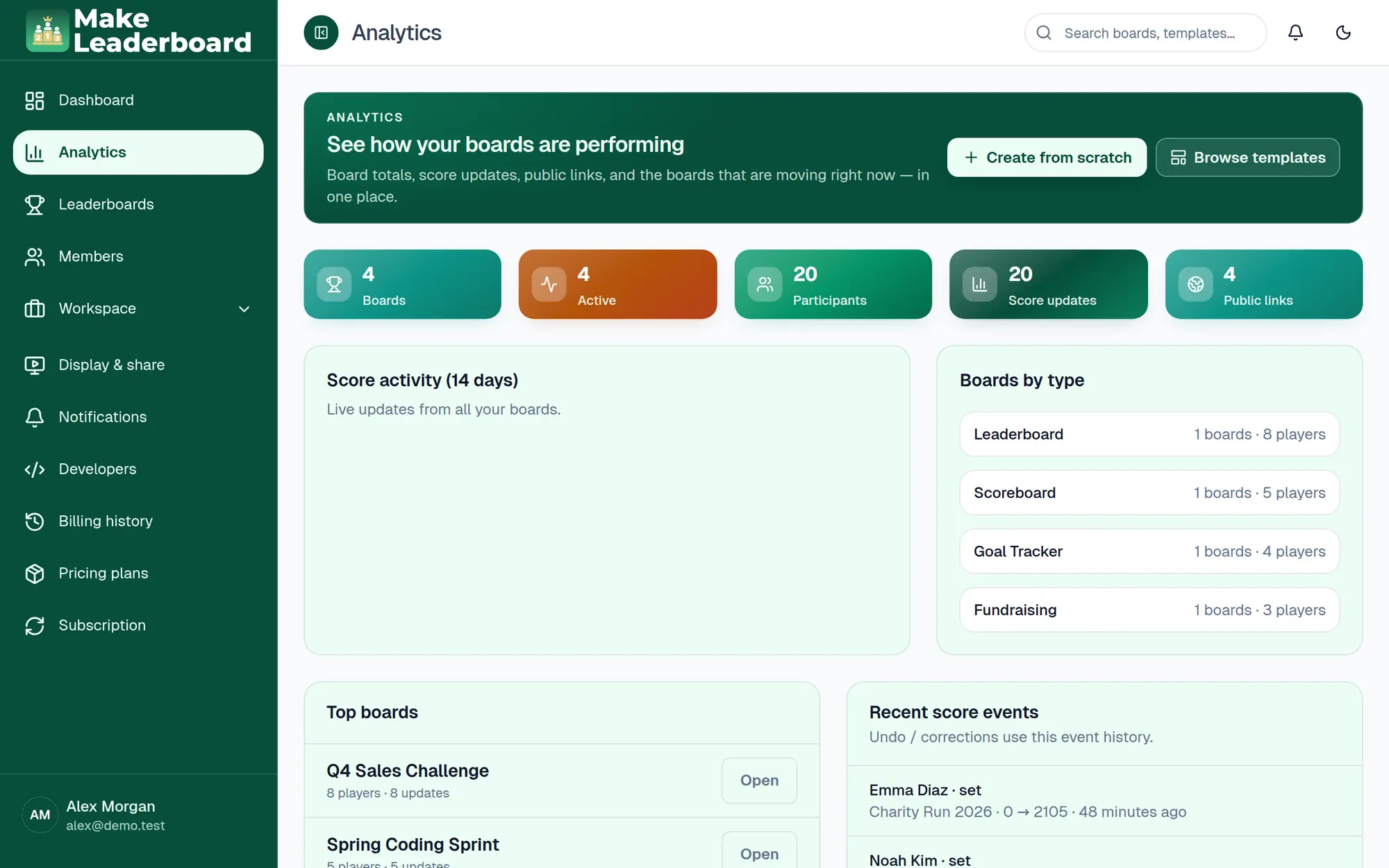
Task: Click the Alex Morgan account profile
Action: pyautogui.click(x=138, y=815)
